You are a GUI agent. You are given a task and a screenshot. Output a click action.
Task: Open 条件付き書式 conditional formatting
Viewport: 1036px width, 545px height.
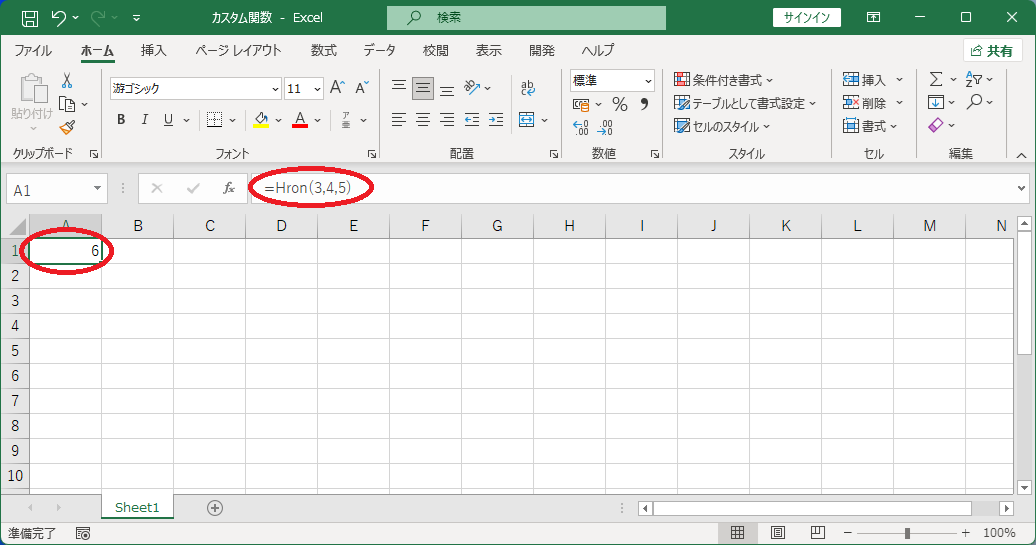(723, 80)
